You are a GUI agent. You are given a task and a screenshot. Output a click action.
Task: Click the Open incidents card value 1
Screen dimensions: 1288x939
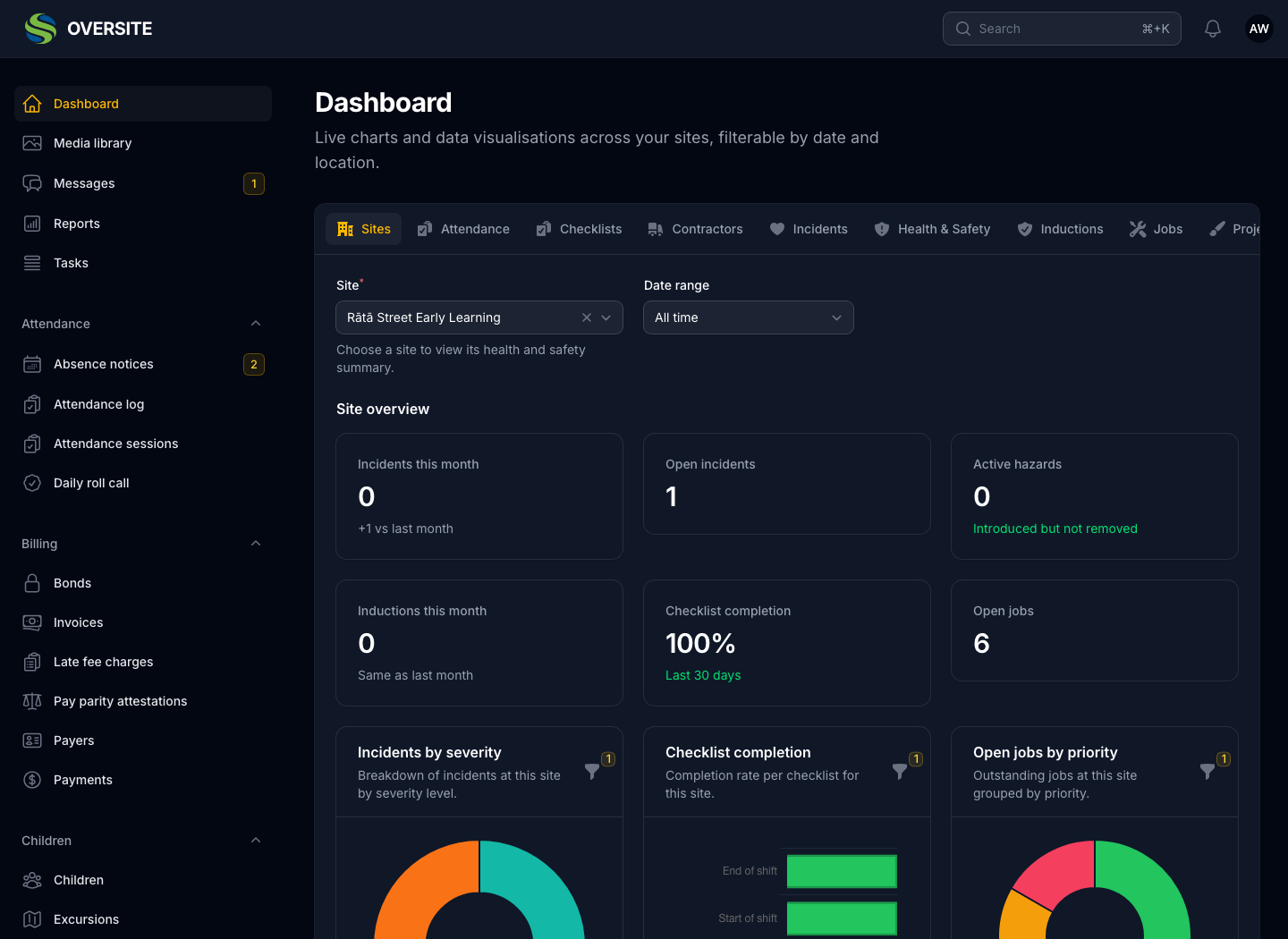pyautogui.click(x=672, y=496)
